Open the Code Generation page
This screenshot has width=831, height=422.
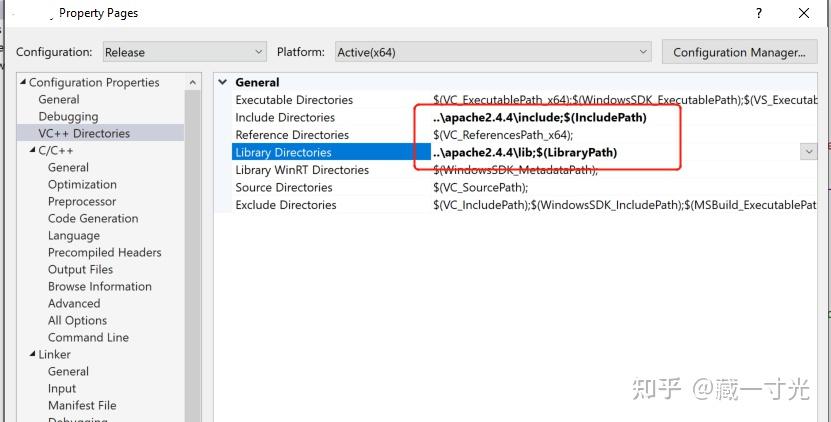(x=93, y=218)
